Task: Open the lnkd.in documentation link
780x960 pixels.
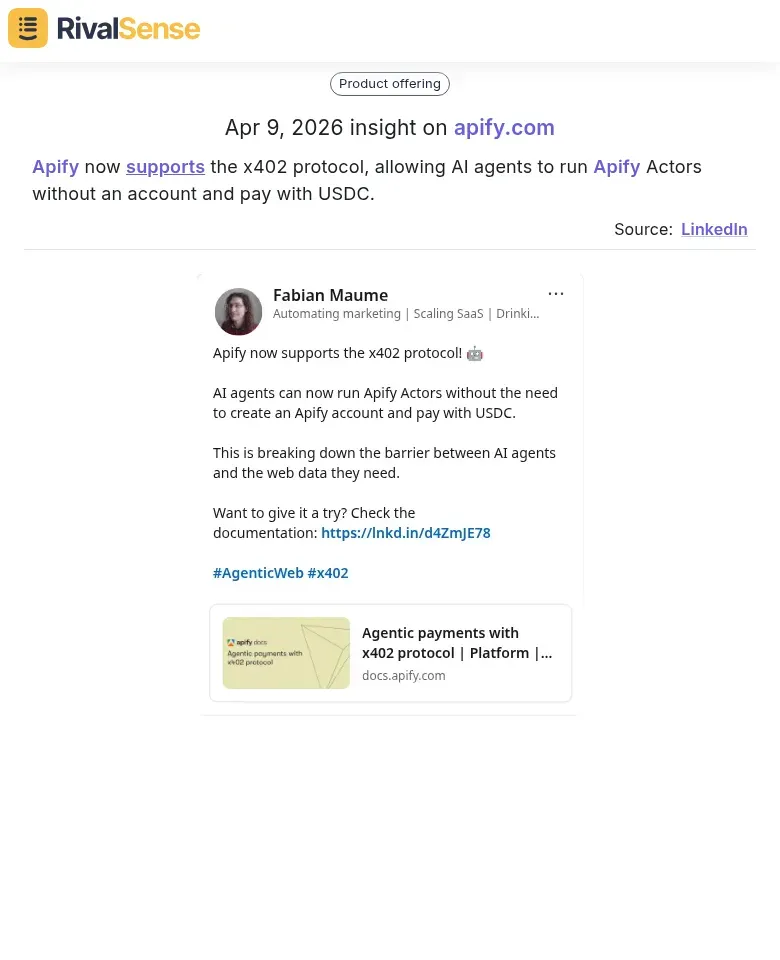Action: tap(405, 532)
